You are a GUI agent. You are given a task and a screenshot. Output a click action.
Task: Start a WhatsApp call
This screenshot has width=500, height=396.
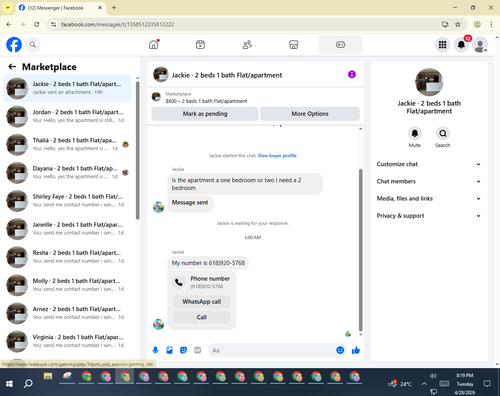tap(202, 302)
